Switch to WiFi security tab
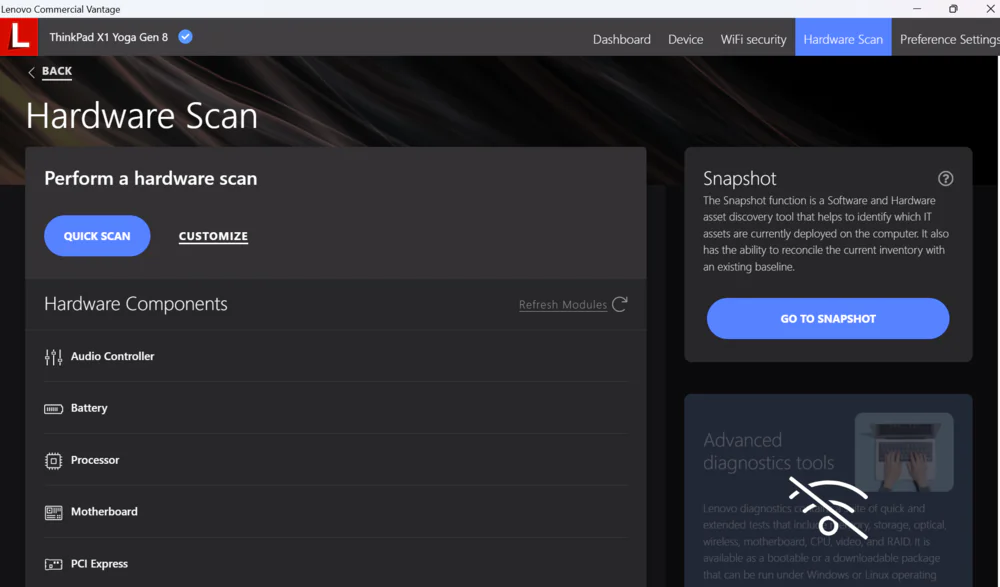The width and height of the screenshot is (1000, 587). [753, 39]
